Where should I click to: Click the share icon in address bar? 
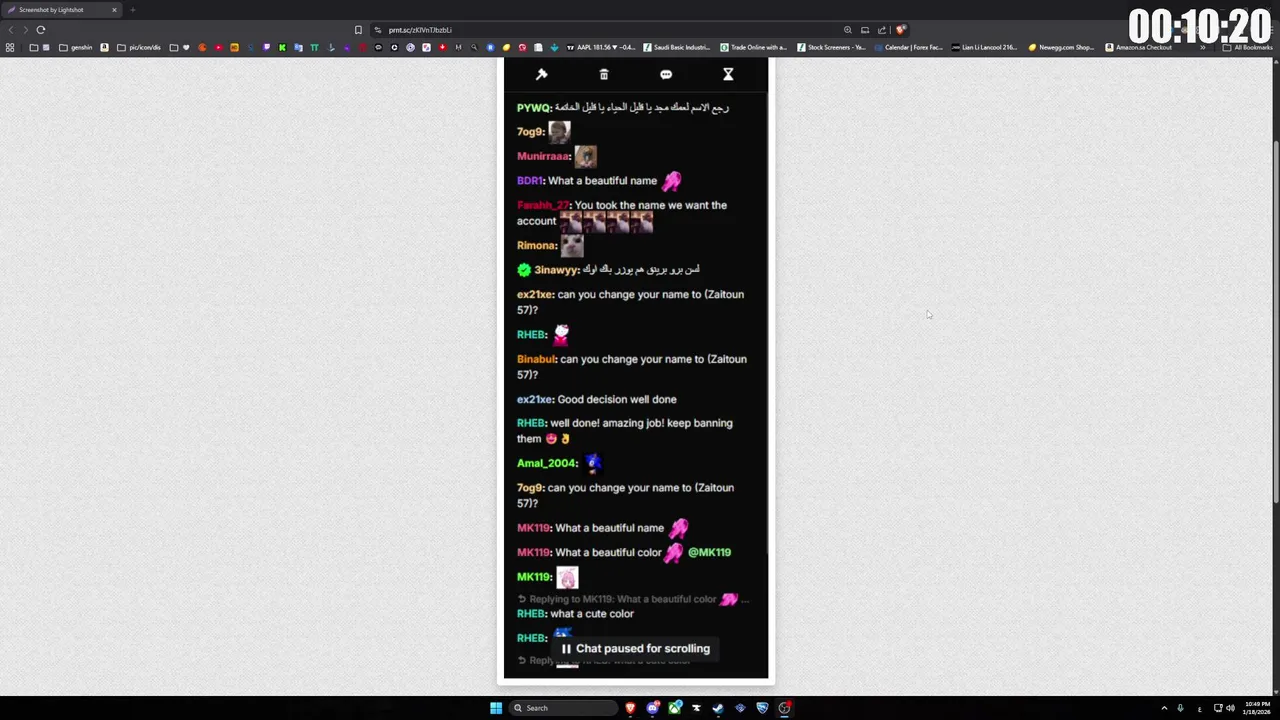click(883, 30)
